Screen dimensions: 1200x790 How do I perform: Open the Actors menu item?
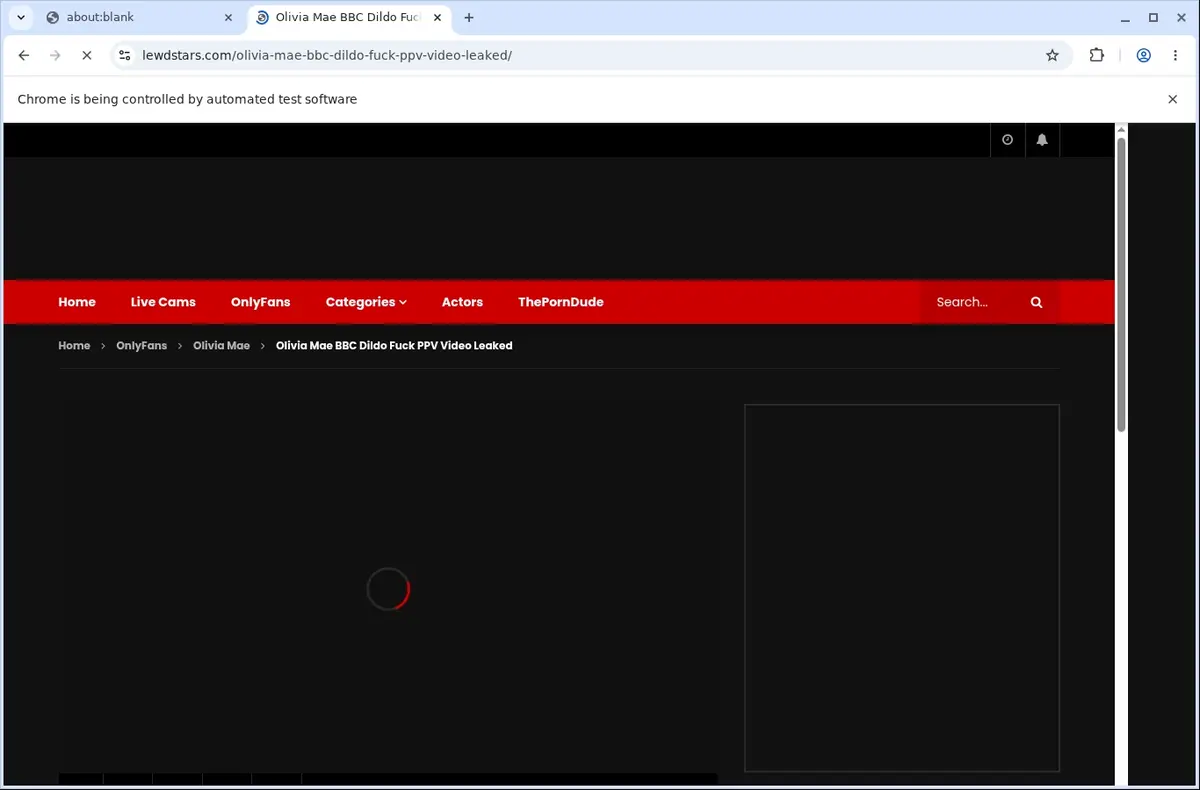[x=462, y=302]
